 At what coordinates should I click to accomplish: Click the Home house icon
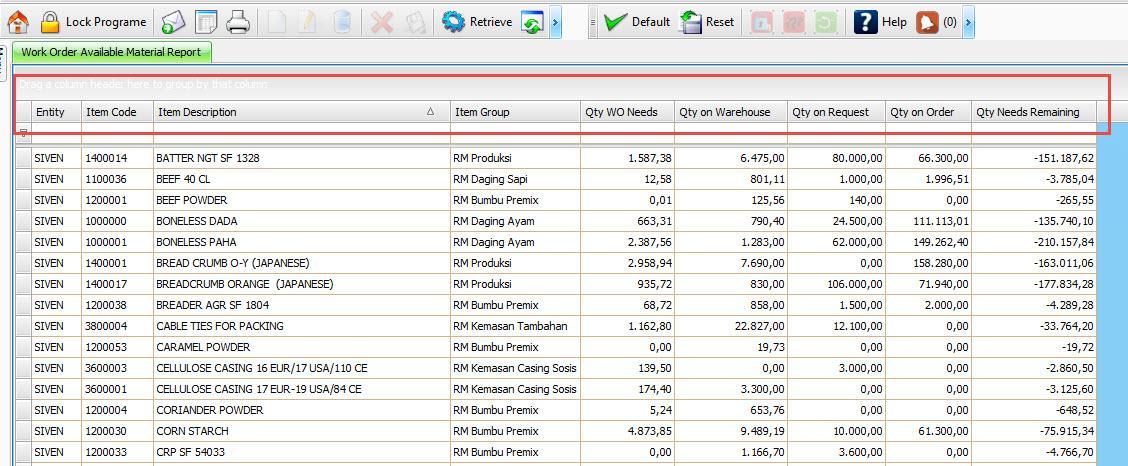[x=18, y=22]
